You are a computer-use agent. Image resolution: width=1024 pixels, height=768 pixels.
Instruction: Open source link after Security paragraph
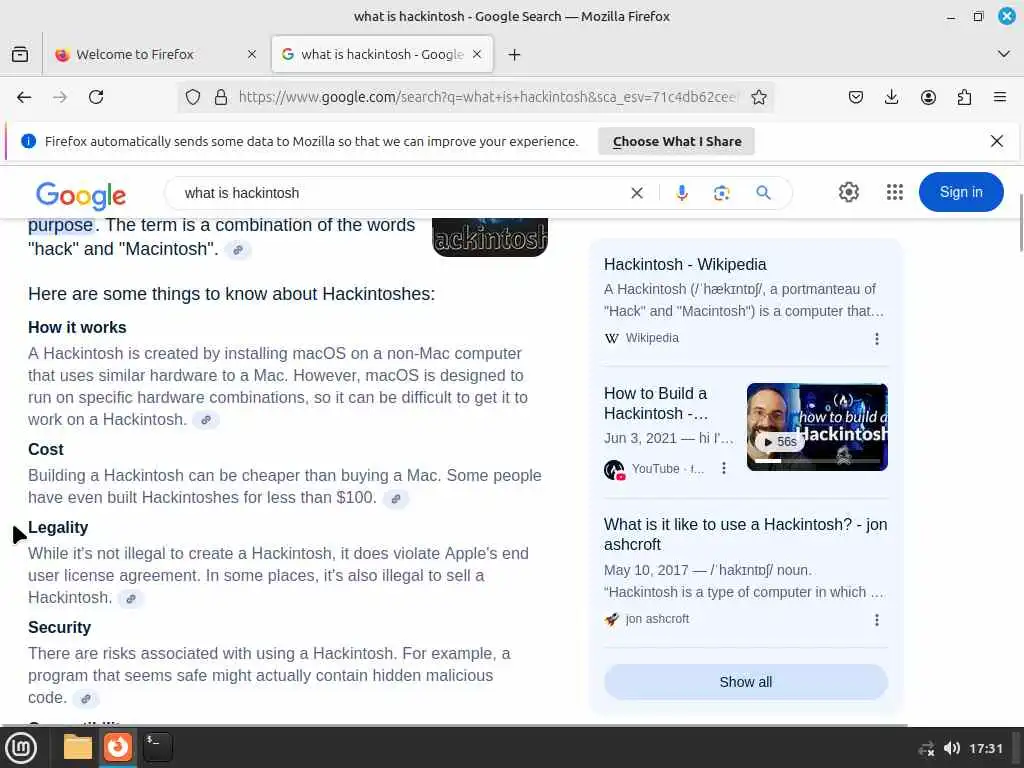tap(86, 698)
